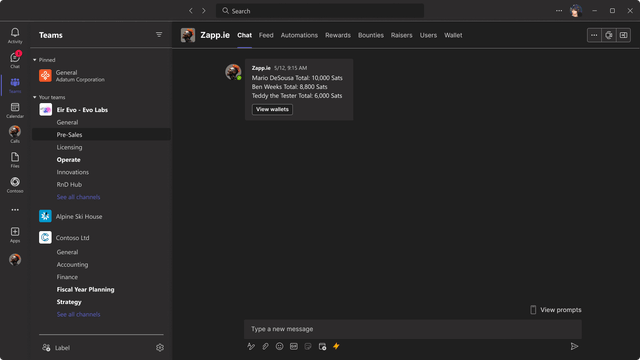Click the lightning bolt Zapp icon
Screen dimensions: 640x360
336,346
